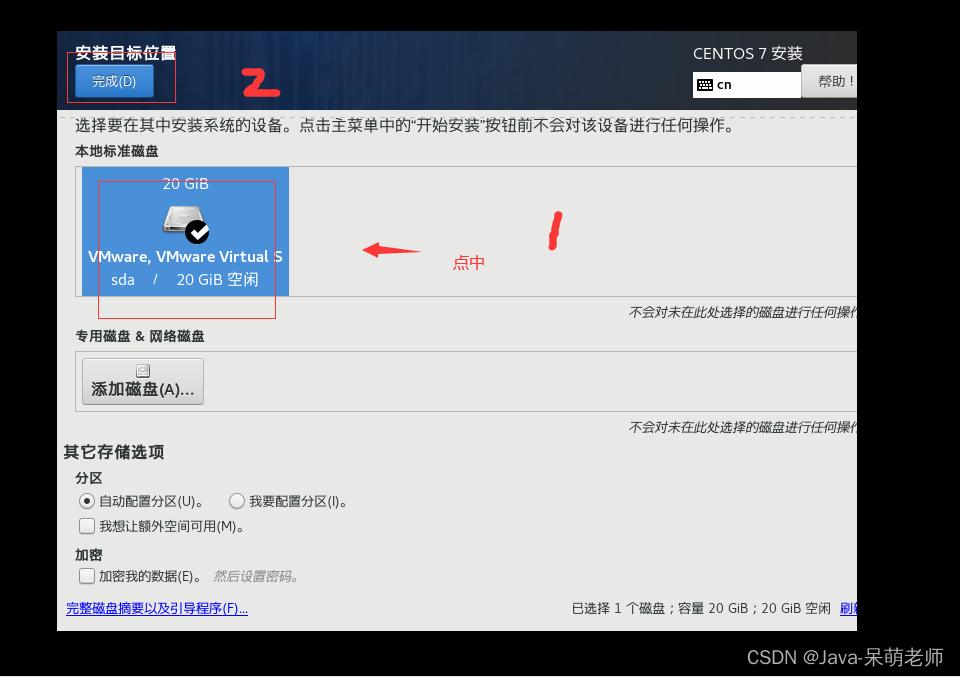Click the checkmark badge on the sda disk
This screenshot has width=960, height=677.
[197, 232]
